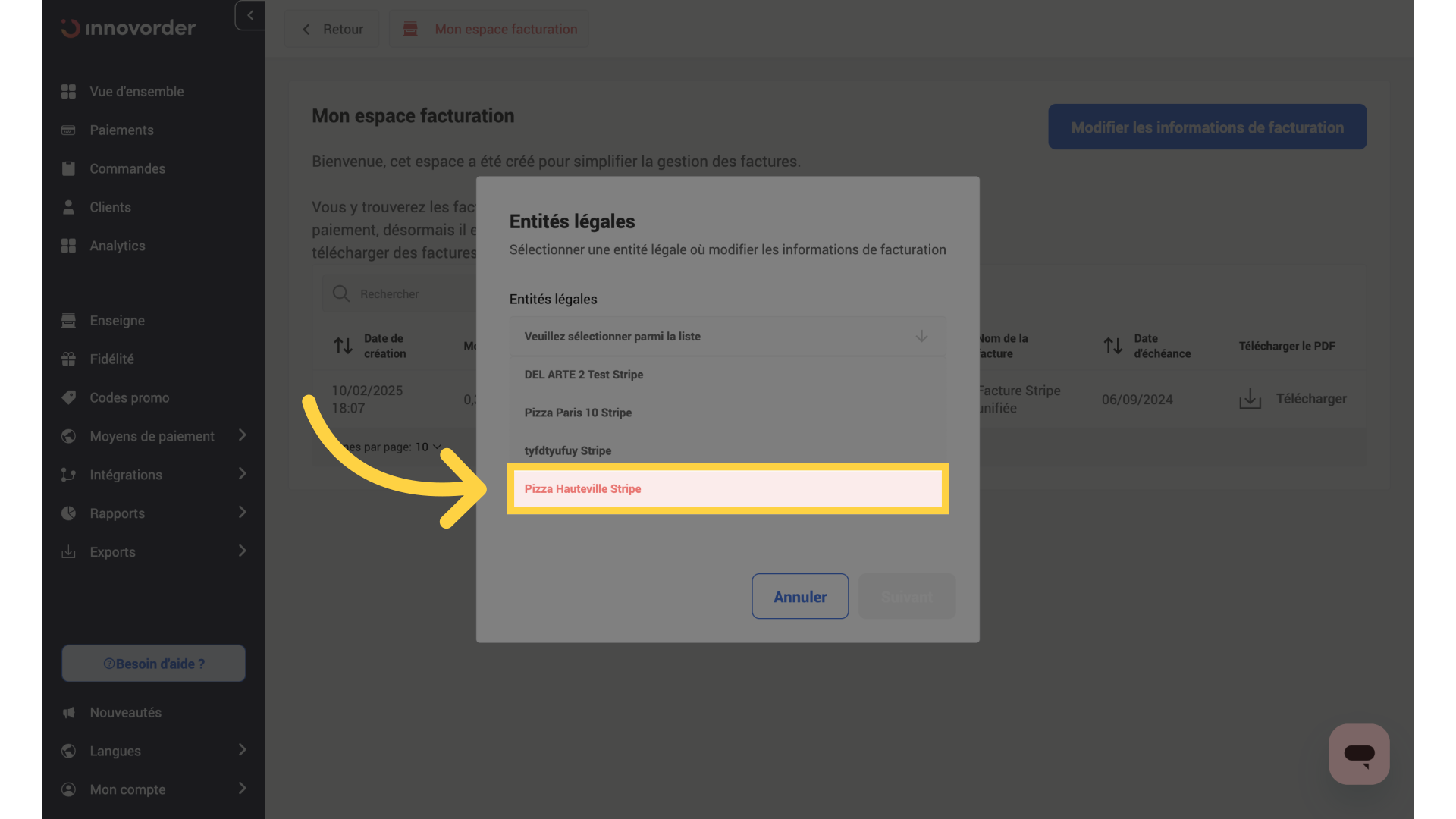
Task: Open the chat support bubble
Action: (x=1358, y=754)
